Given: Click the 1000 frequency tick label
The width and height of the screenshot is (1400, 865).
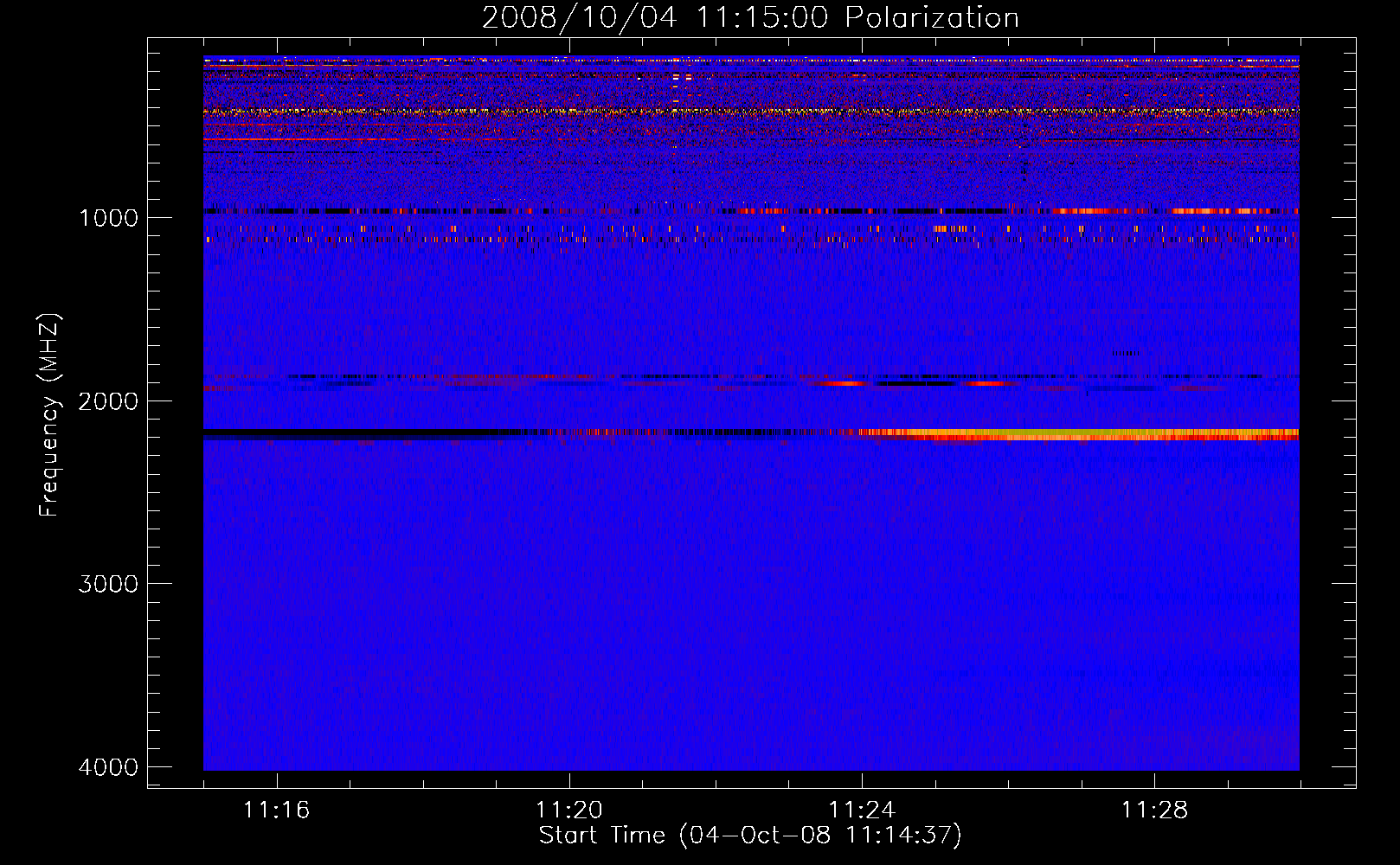Looking at the screenshot, I should [x=108, y=217].
